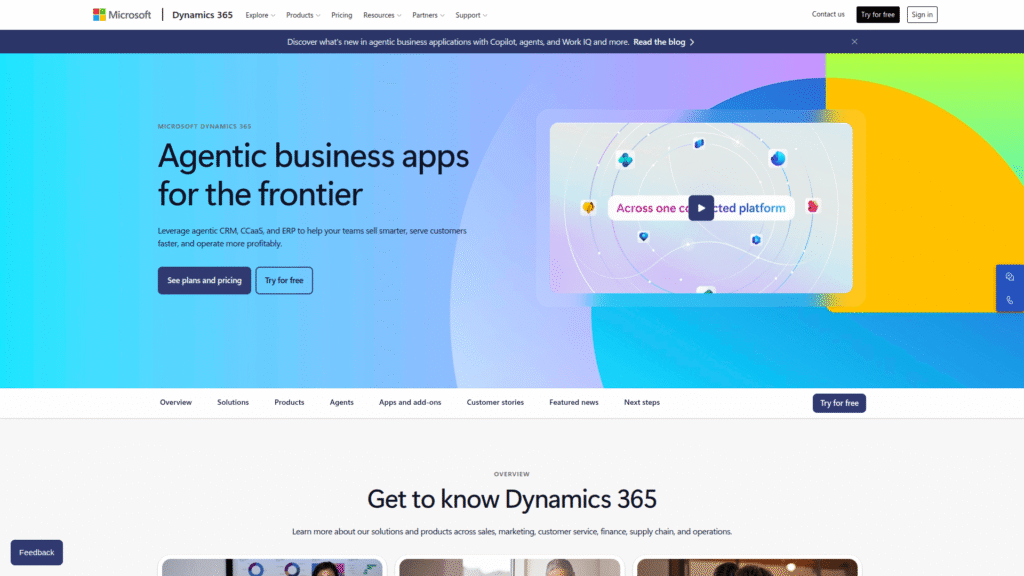Jump to the Solutions section tab
The width and height of the screenshot is (1024, 576).
(x=233, y=402)
